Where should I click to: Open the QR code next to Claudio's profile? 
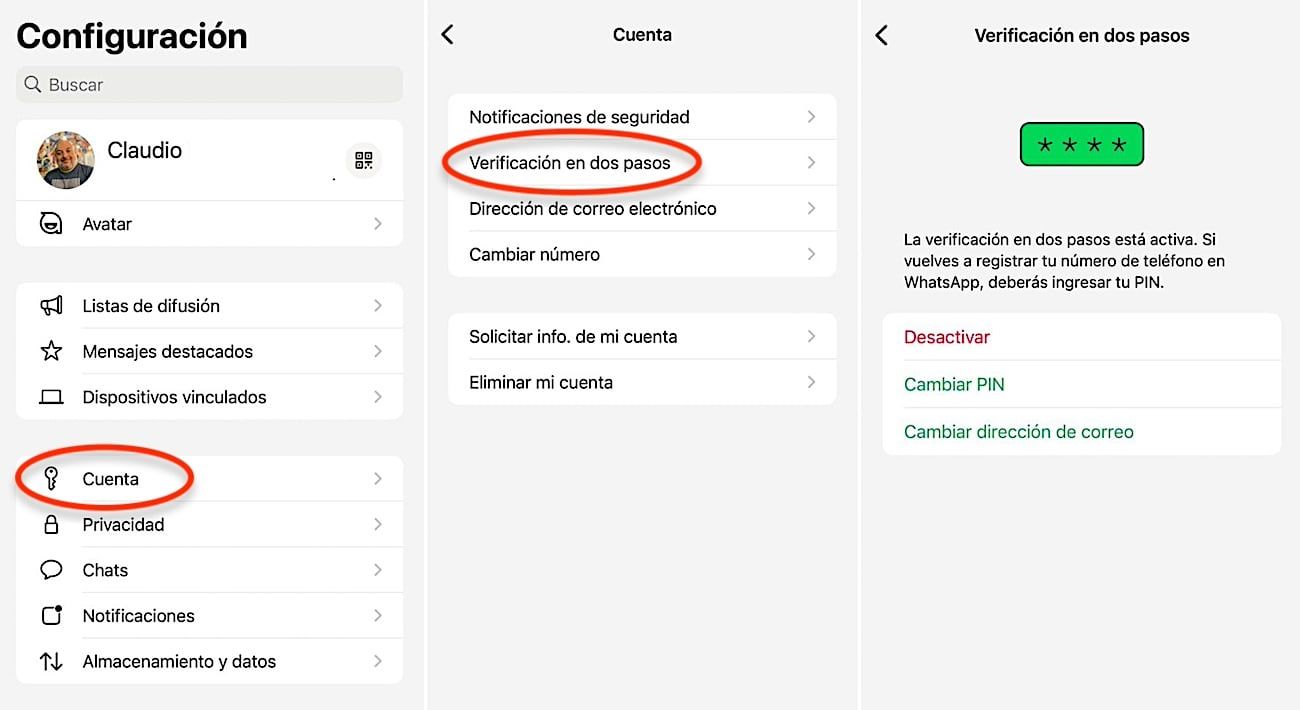pos(363,160)
